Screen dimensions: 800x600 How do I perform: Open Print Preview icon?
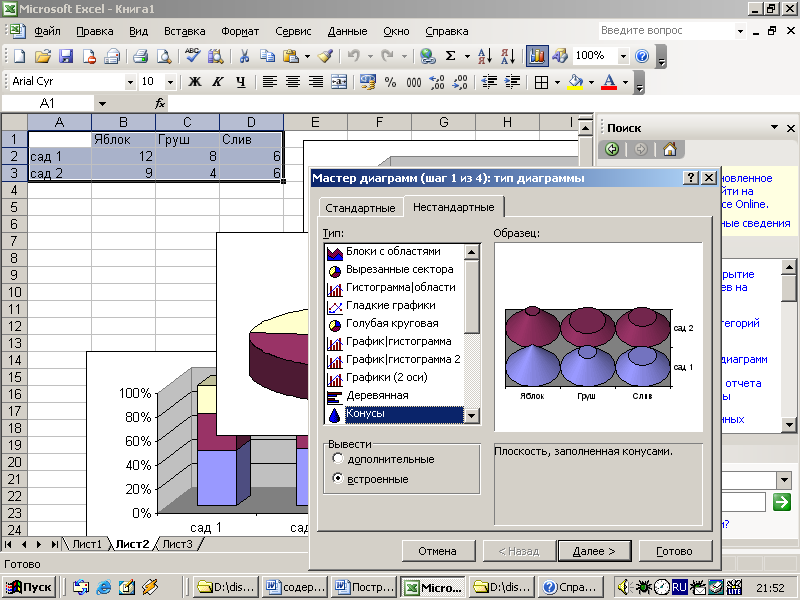[x=164, y=56]
